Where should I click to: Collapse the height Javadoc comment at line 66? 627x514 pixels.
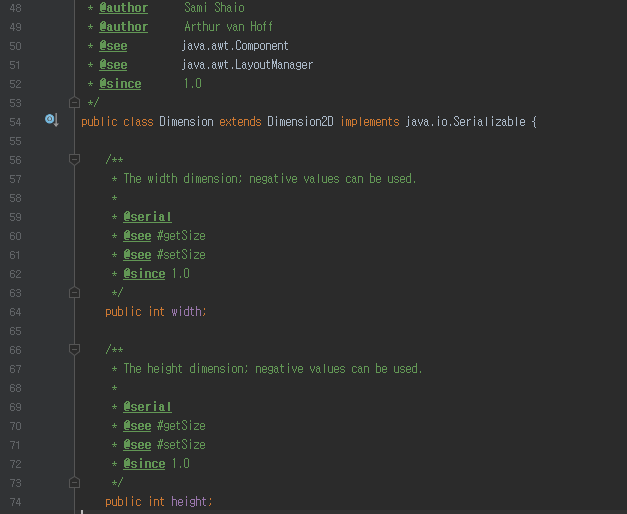pyautogui.click(x=74, y=350)
